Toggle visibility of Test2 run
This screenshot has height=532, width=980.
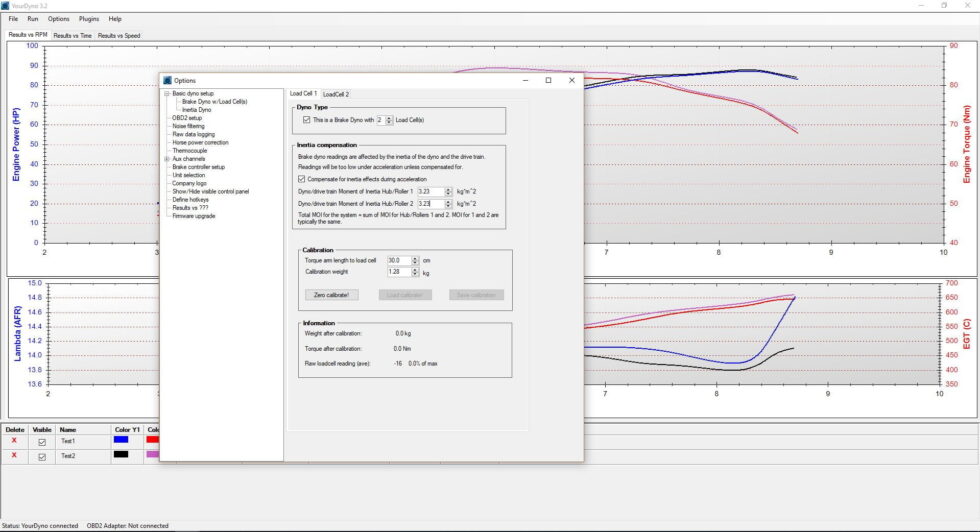coord(42,456)
